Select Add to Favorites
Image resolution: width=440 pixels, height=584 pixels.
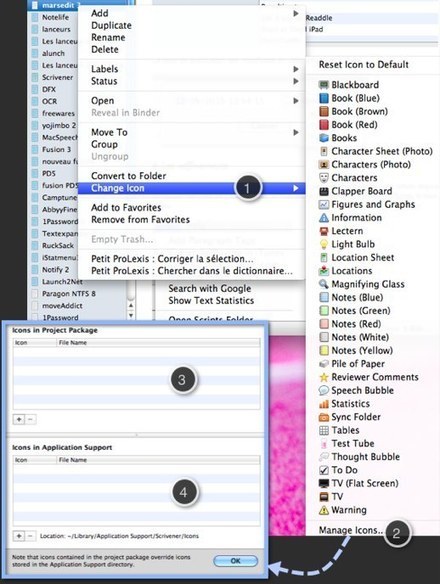126,207
